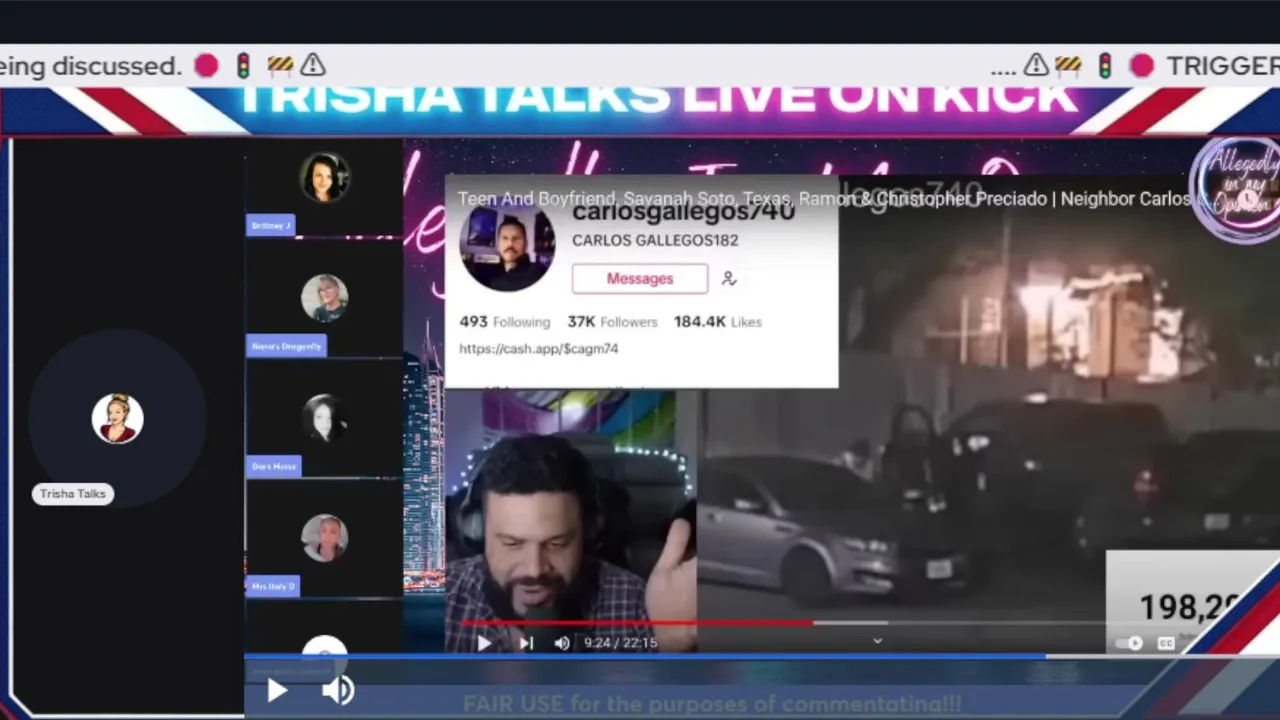Play the embedded YouTube video
Viewport: 1280px width, 720px height.
click(484, 643)
